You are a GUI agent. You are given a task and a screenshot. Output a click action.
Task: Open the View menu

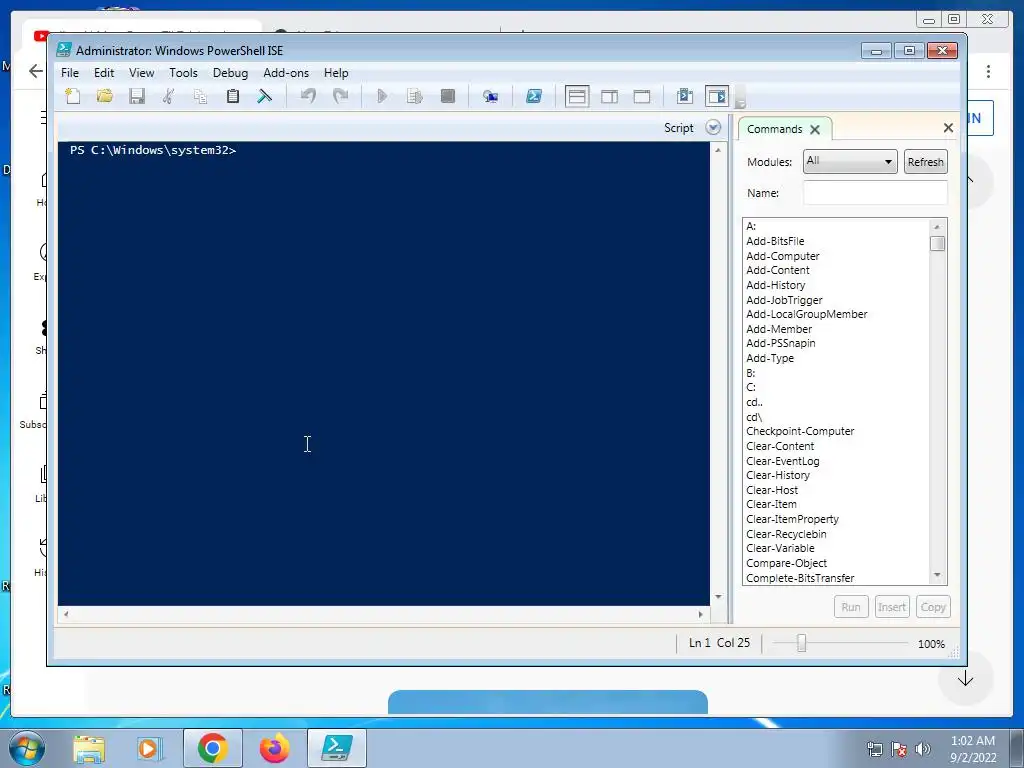142,73
